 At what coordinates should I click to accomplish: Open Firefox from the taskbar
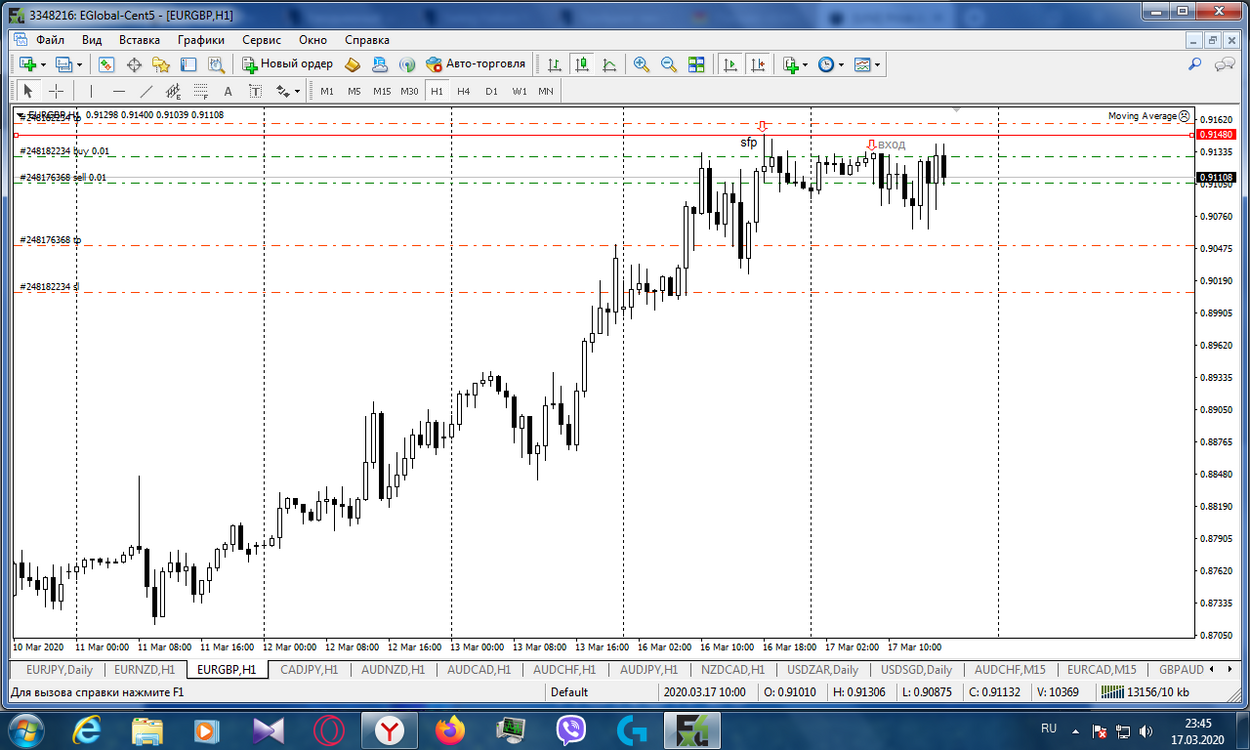tap(451, 731)
